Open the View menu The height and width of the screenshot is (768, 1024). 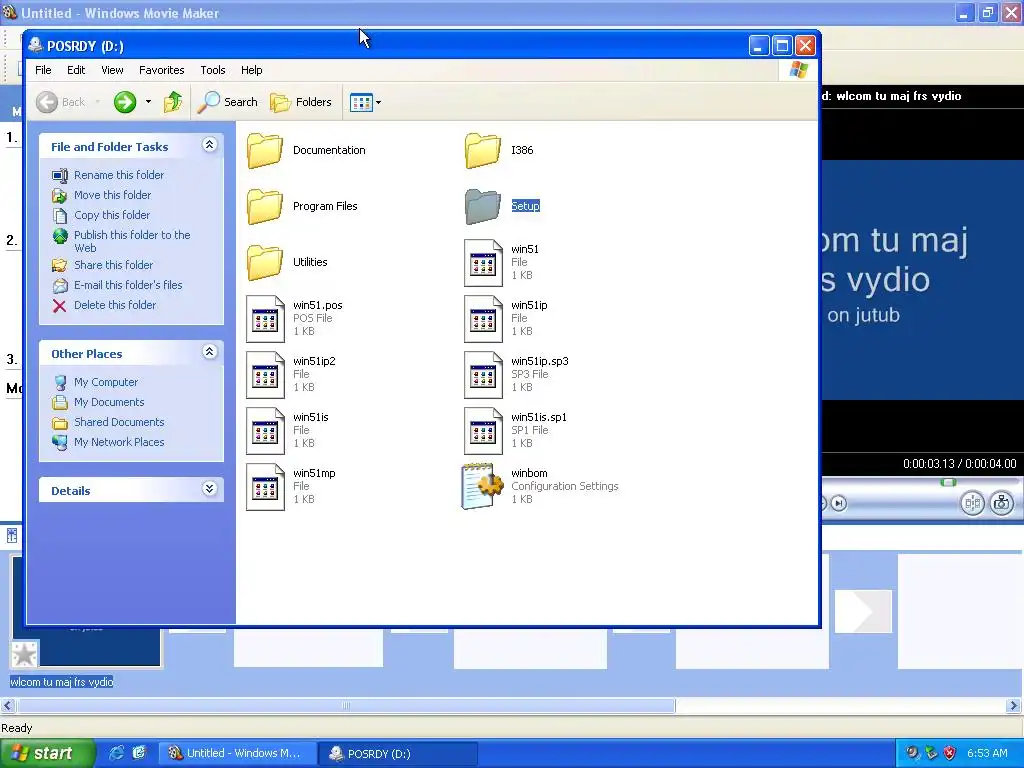click(112, 70)
